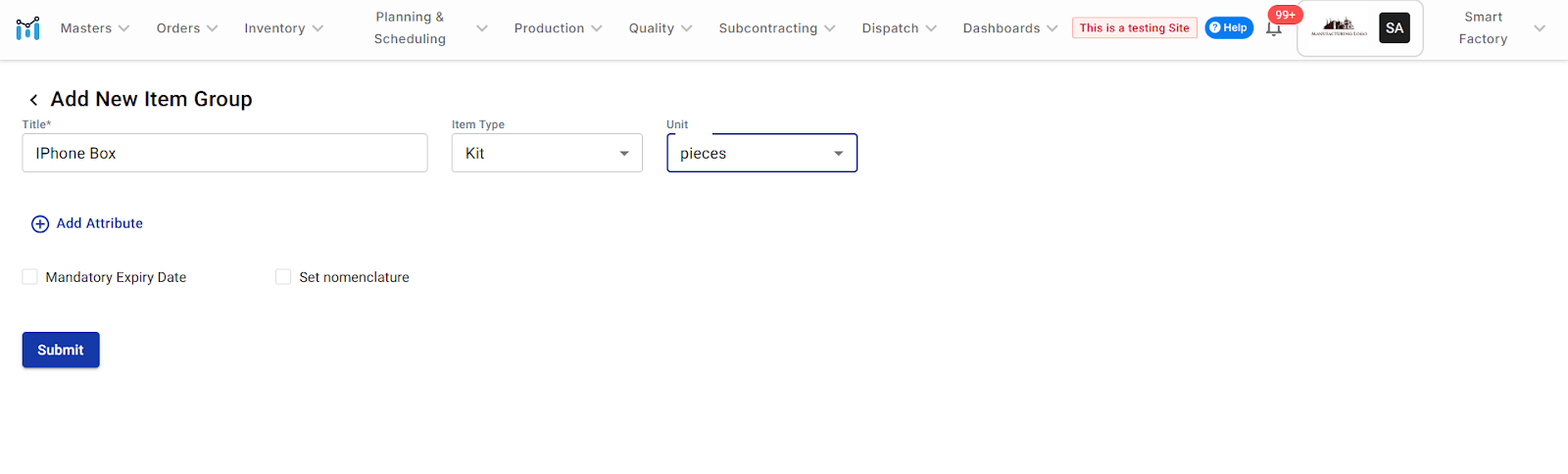Click the Add Attribute link

pos(99,223)
